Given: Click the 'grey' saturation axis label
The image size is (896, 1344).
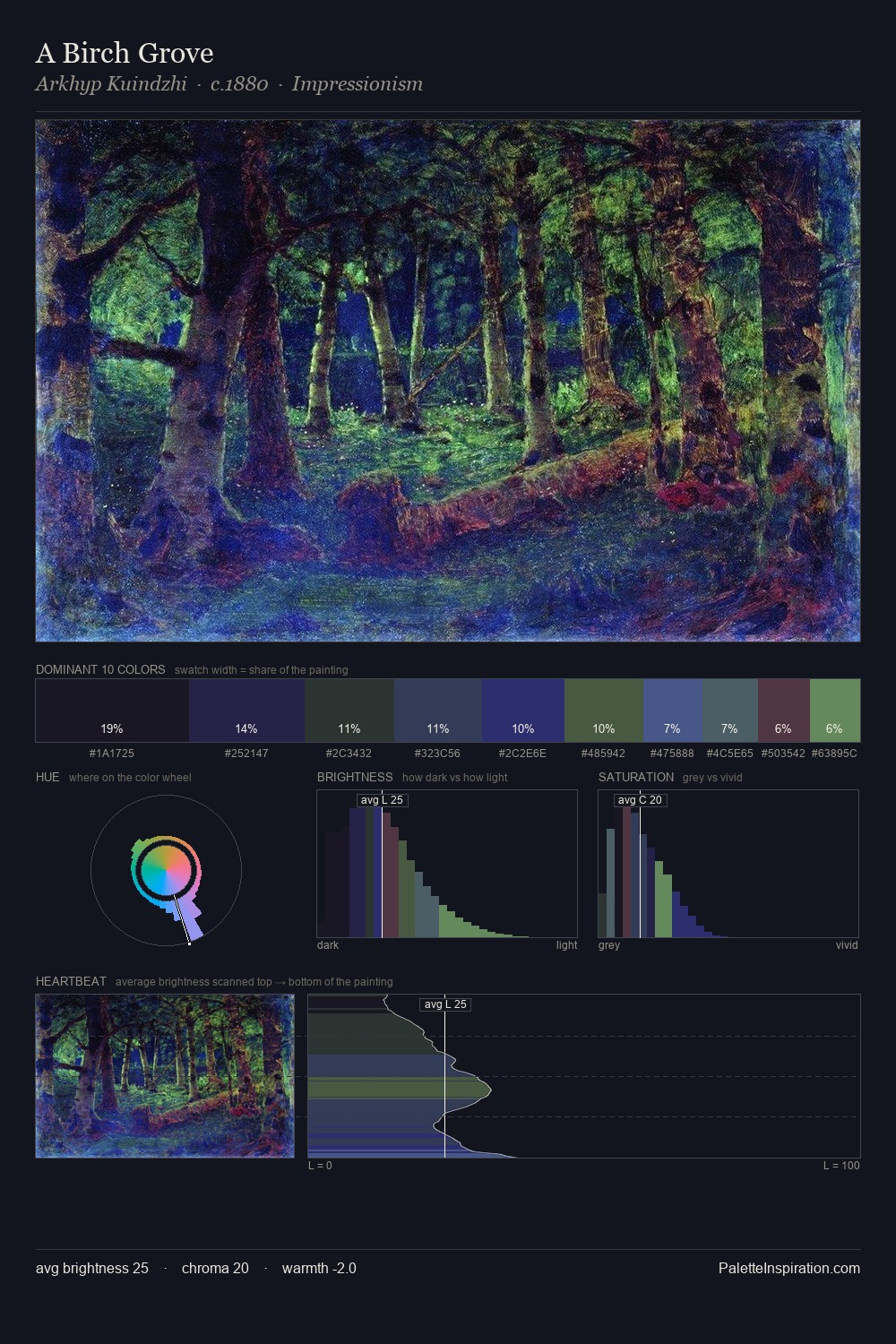Looking at the screenshot, I should [x=609, y=944].
